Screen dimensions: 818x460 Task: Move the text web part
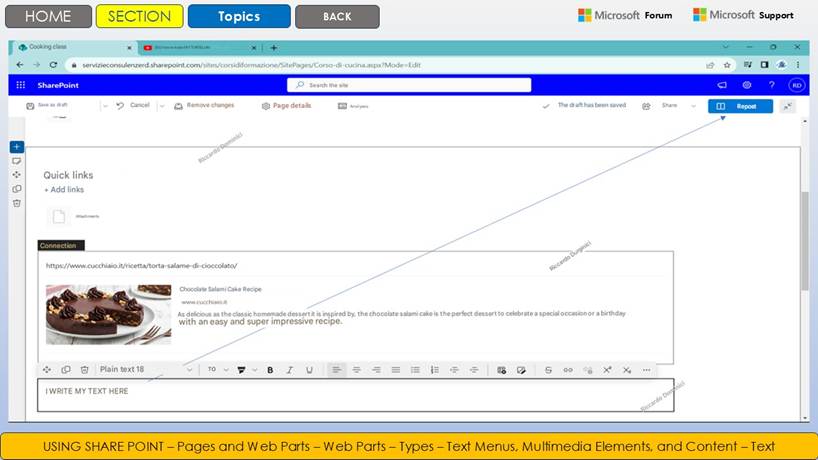click(x=46, y=370)
